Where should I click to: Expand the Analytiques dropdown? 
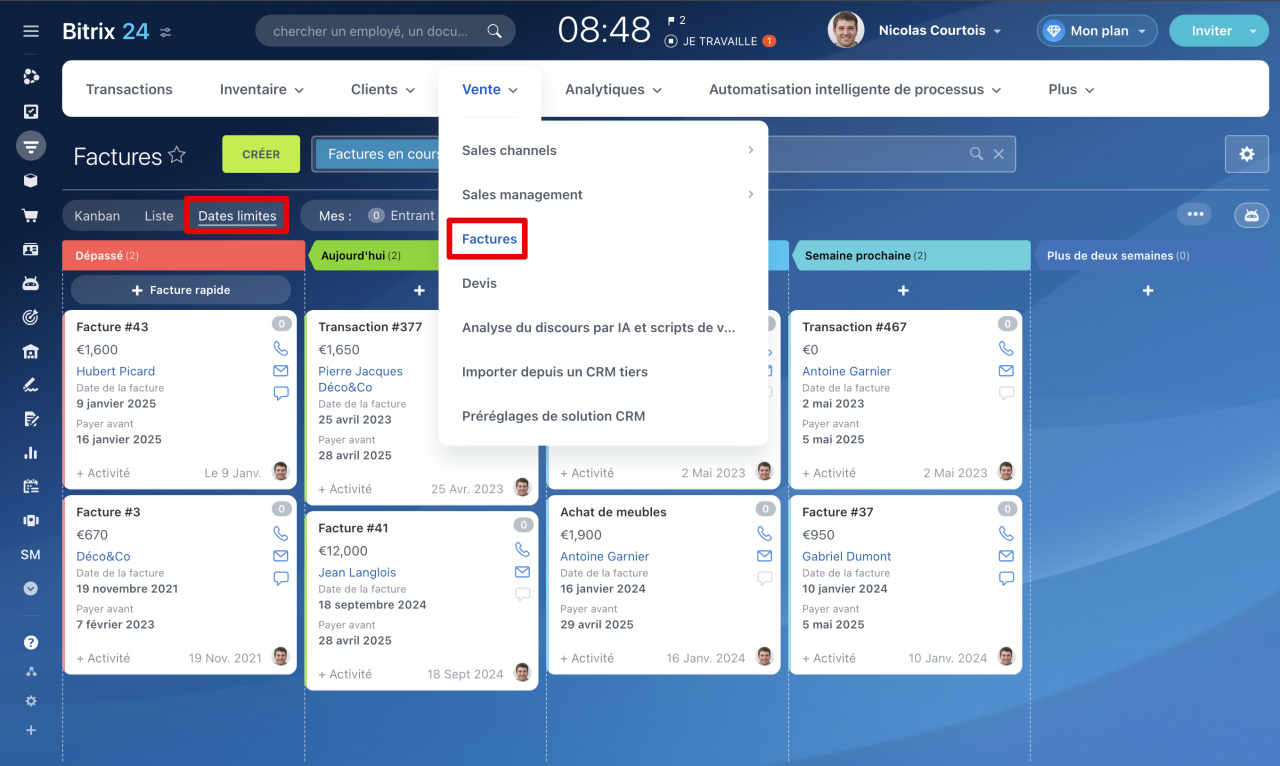(614, 90)
